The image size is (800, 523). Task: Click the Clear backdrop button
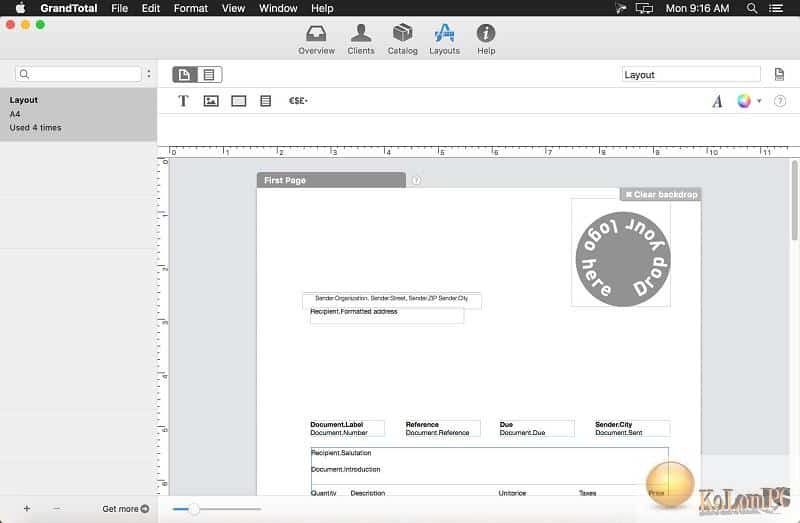[x=661, y=194]
